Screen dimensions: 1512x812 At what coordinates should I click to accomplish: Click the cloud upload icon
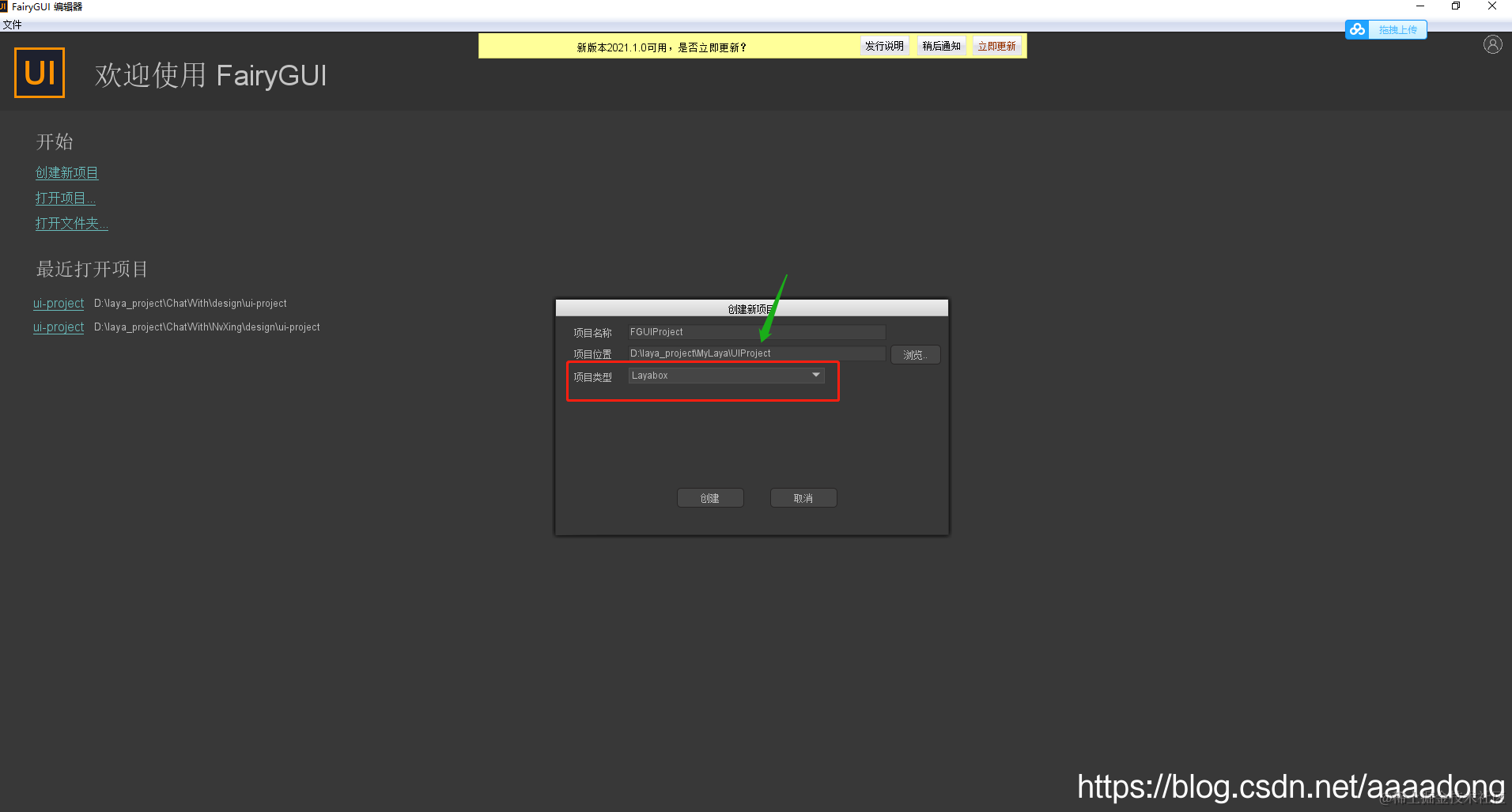tap(1358, 29)
